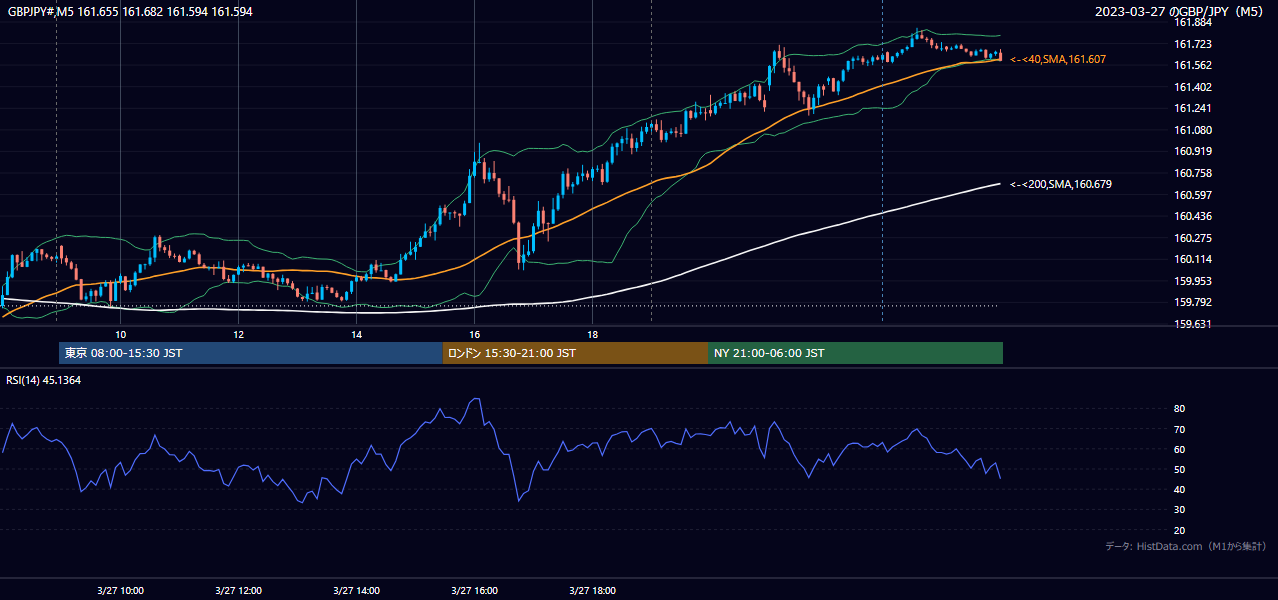This screenshot has height=600, width=1278.
Task: Click the hour label 10 under the price chart
Action: 120,334
